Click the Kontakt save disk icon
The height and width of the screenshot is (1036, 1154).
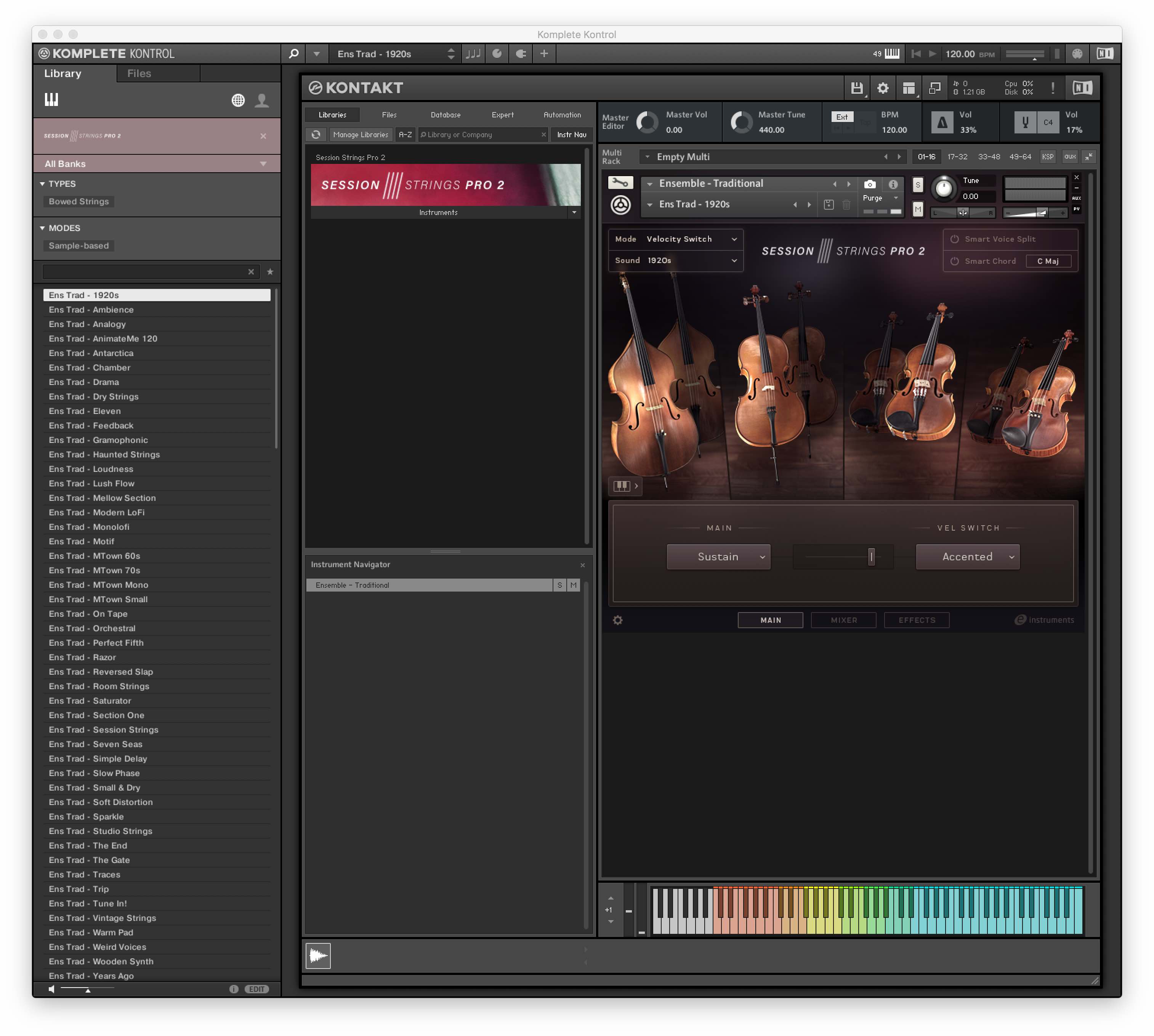pyautogui.click(x=856, y=88)
